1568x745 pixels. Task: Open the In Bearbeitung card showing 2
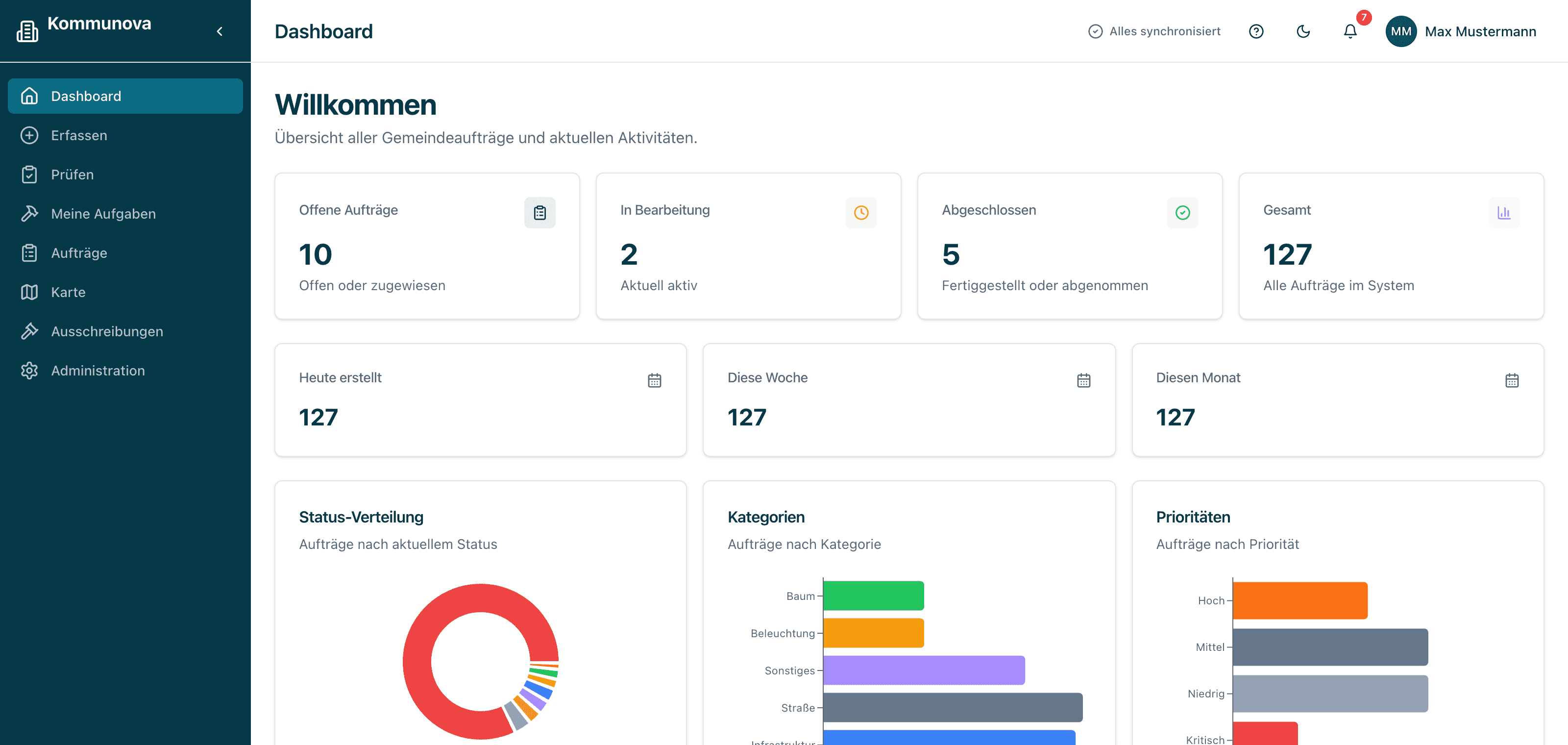coord(748,246)
